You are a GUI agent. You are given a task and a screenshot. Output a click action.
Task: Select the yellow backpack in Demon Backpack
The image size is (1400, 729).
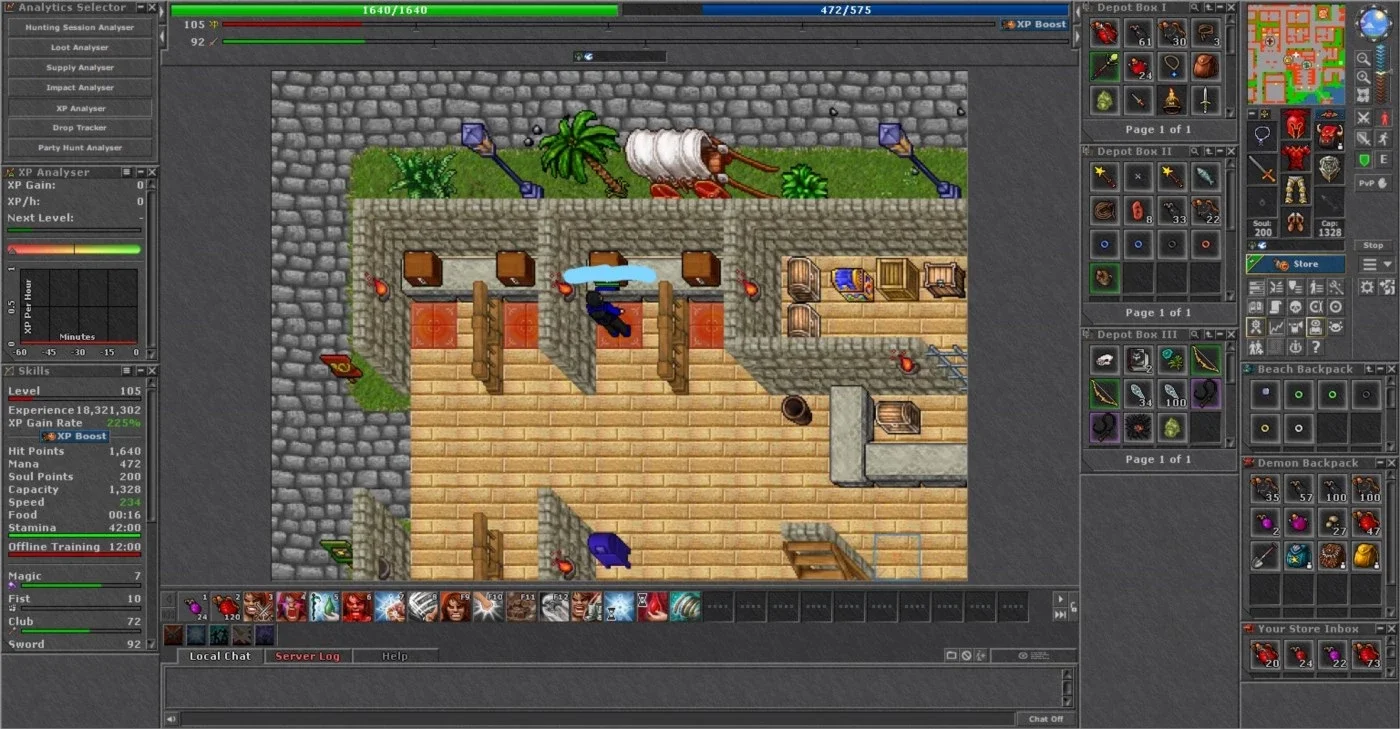point(1366,555)
